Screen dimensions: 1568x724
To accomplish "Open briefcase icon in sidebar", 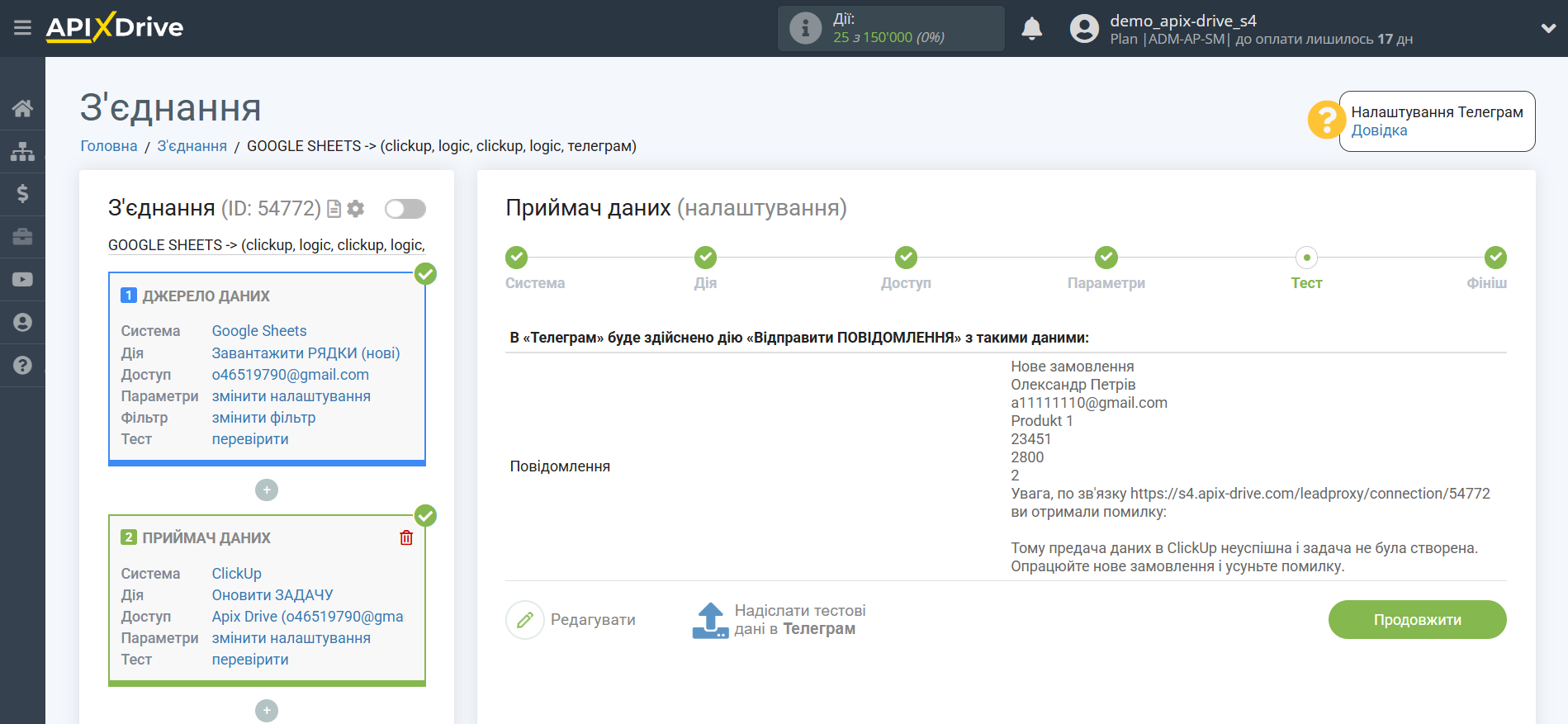I will (22, 237).
